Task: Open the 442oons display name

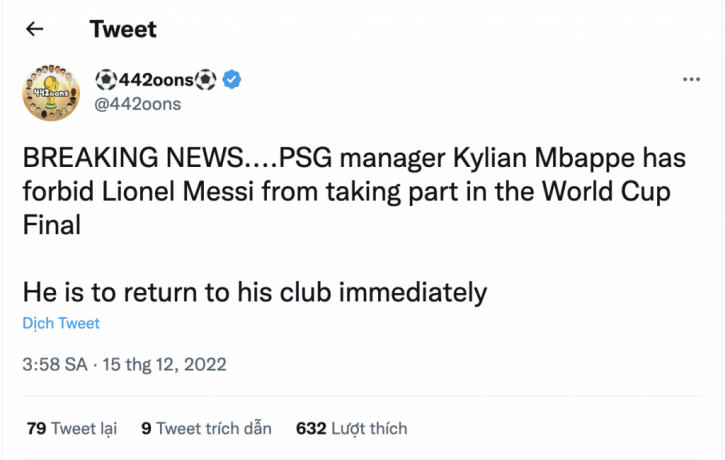Action: point(157,80)
